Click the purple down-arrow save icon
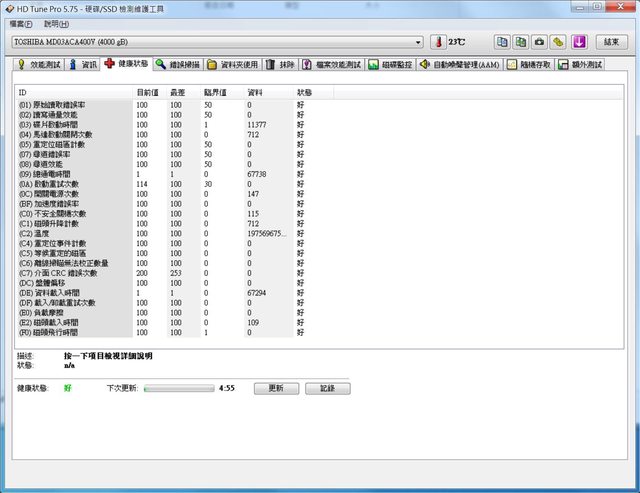640x493 pixels. tap(579, 42)
